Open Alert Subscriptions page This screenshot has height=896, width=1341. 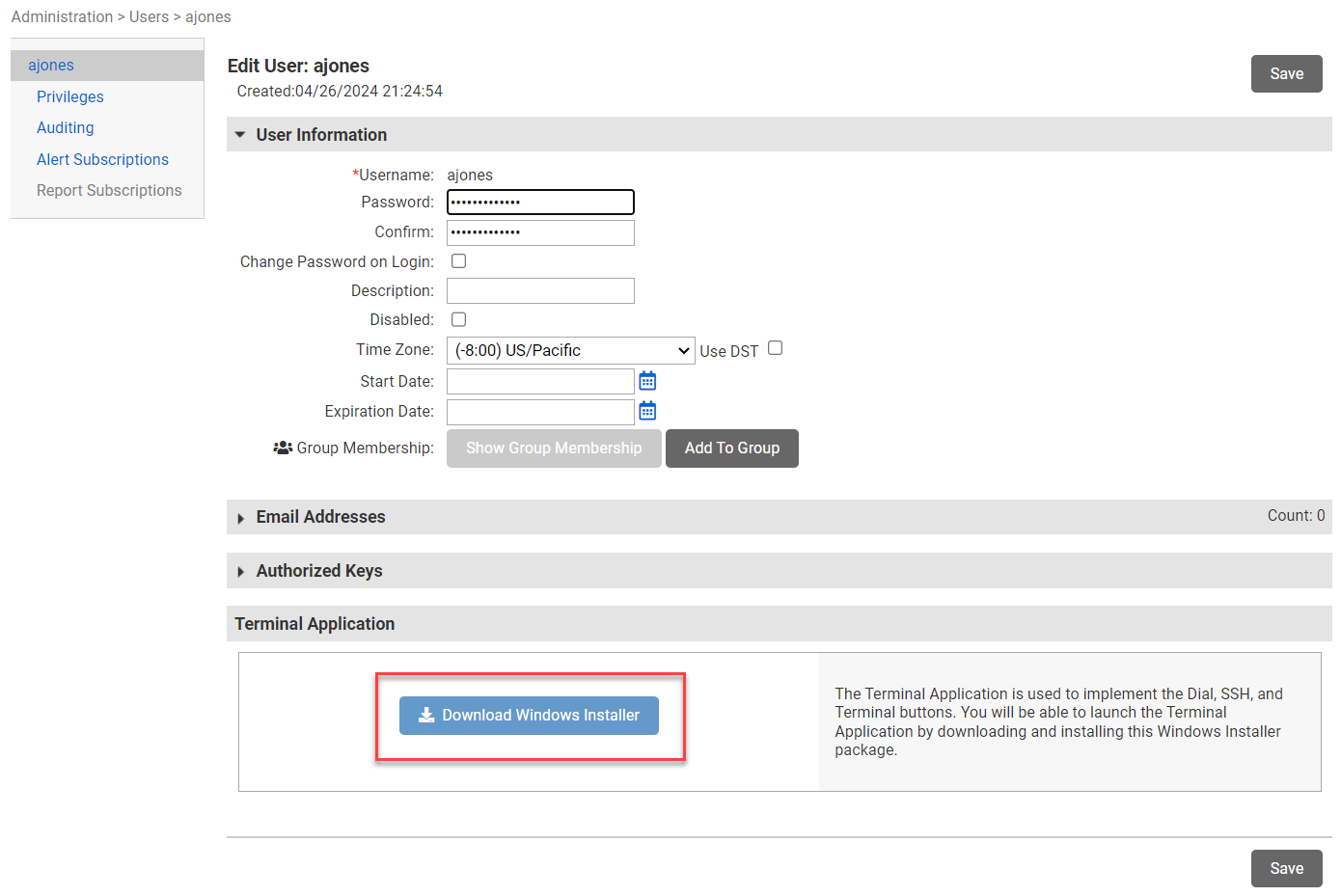click(x=102, y=159)
